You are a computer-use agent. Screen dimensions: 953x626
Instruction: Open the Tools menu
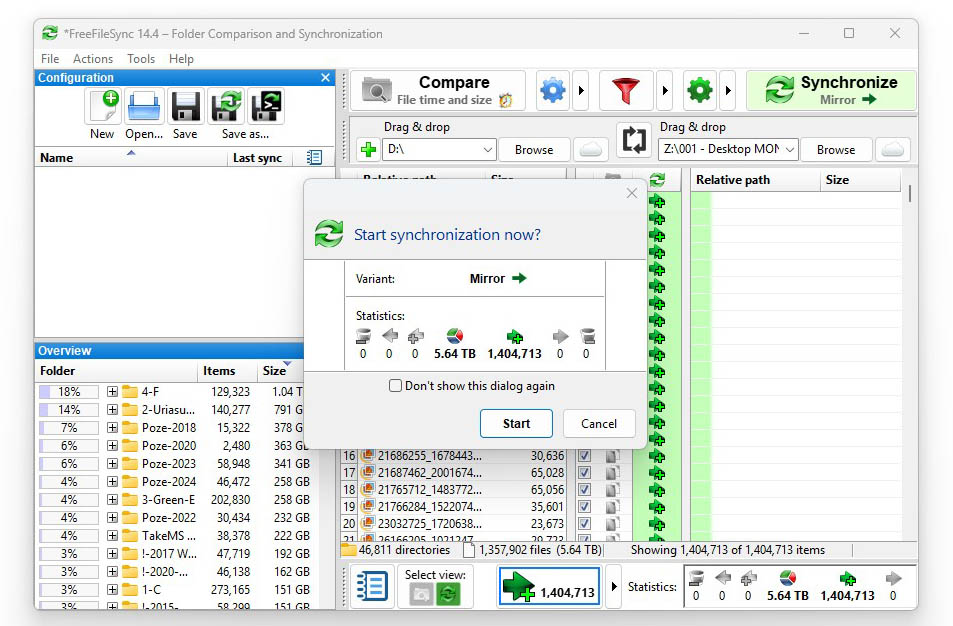141,59
